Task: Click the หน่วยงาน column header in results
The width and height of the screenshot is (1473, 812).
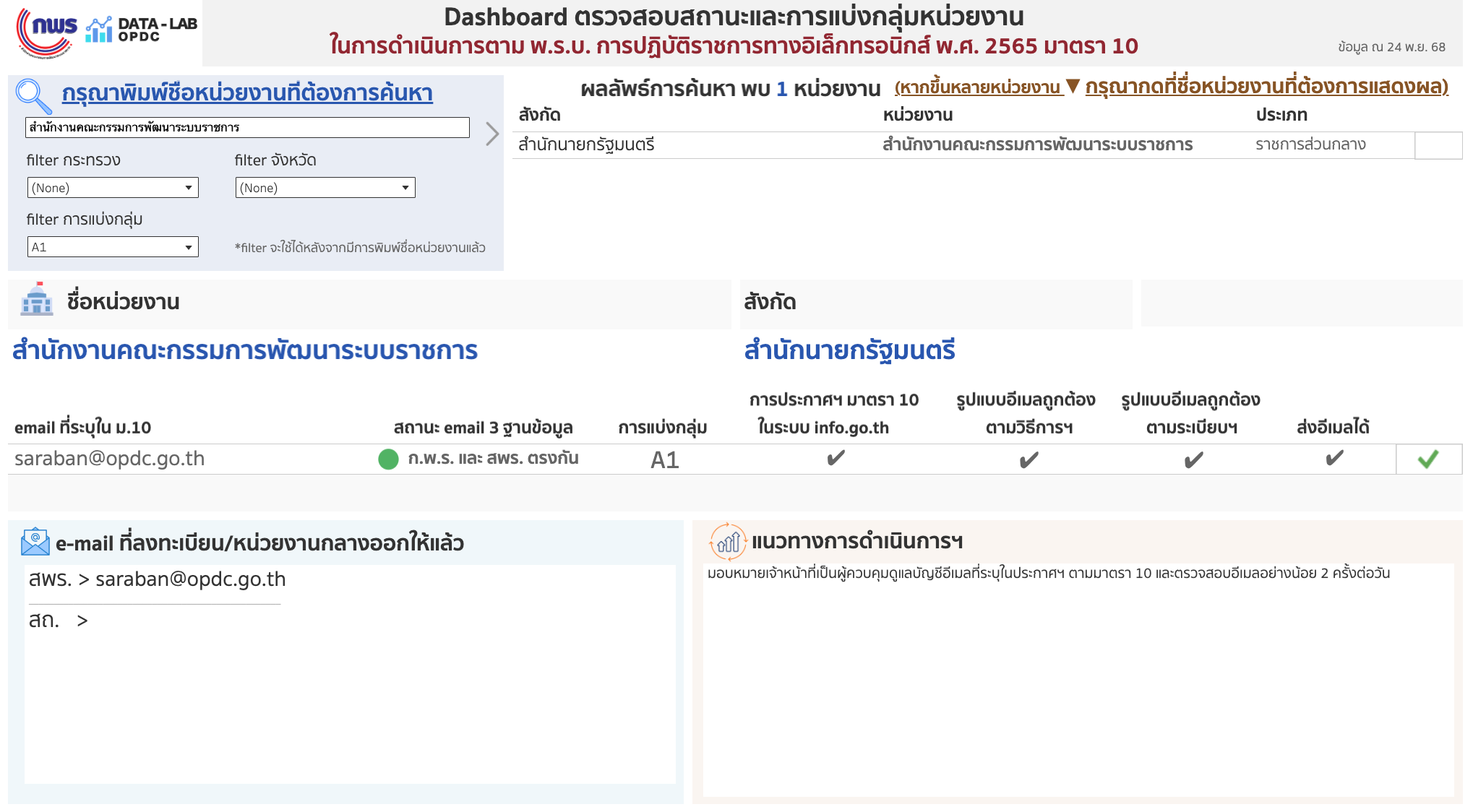Action: [x=917, y=115]
